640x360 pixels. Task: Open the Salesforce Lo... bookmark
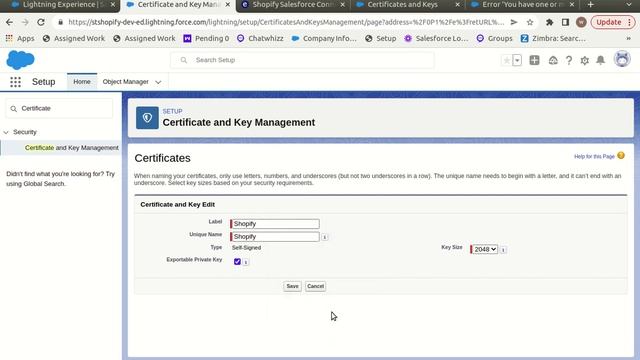pyautogui.click(x=436, y=38)
